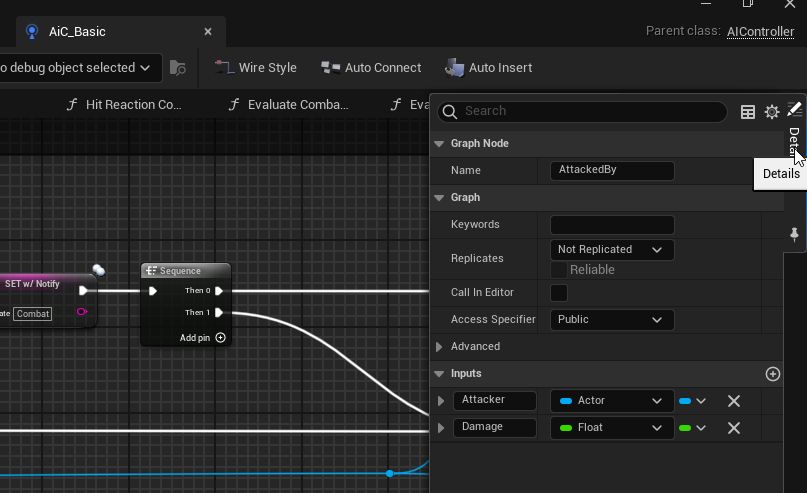Open the AIController parent class link
Screen dimensions: 807x493
click(x=760, y=31)
